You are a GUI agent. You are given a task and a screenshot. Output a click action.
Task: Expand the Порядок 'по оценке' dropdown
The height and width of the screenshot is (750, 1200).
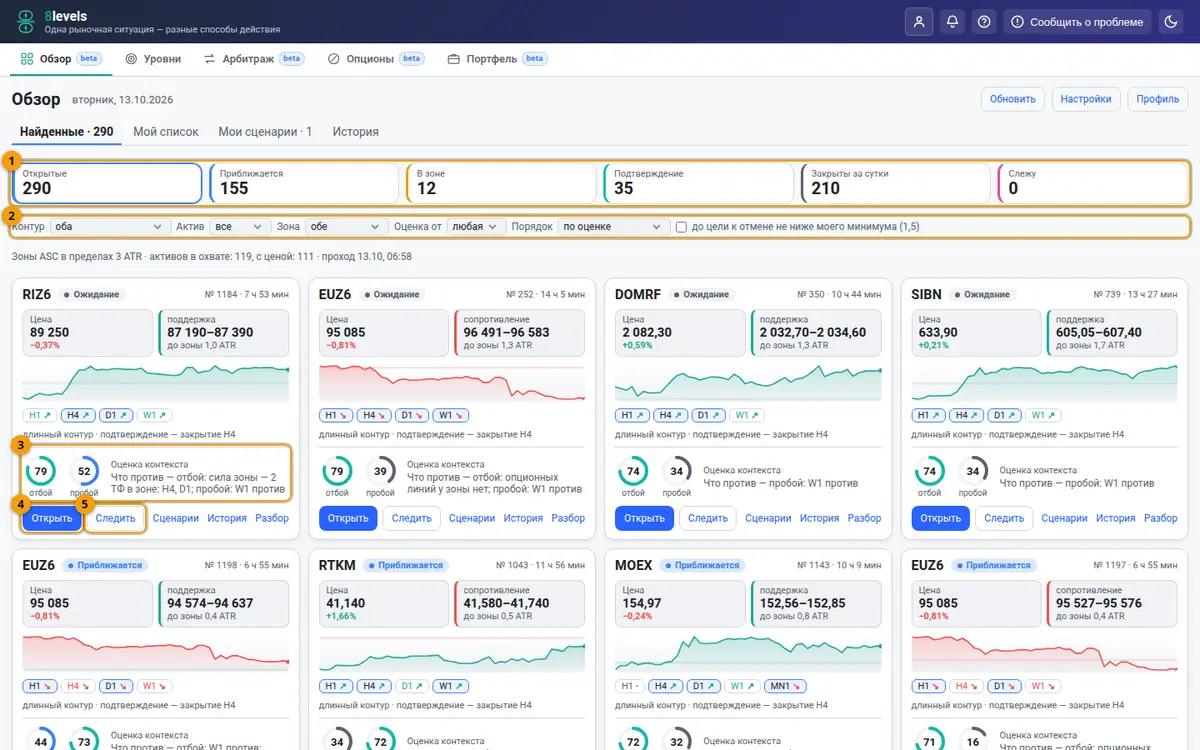(614, 227)
